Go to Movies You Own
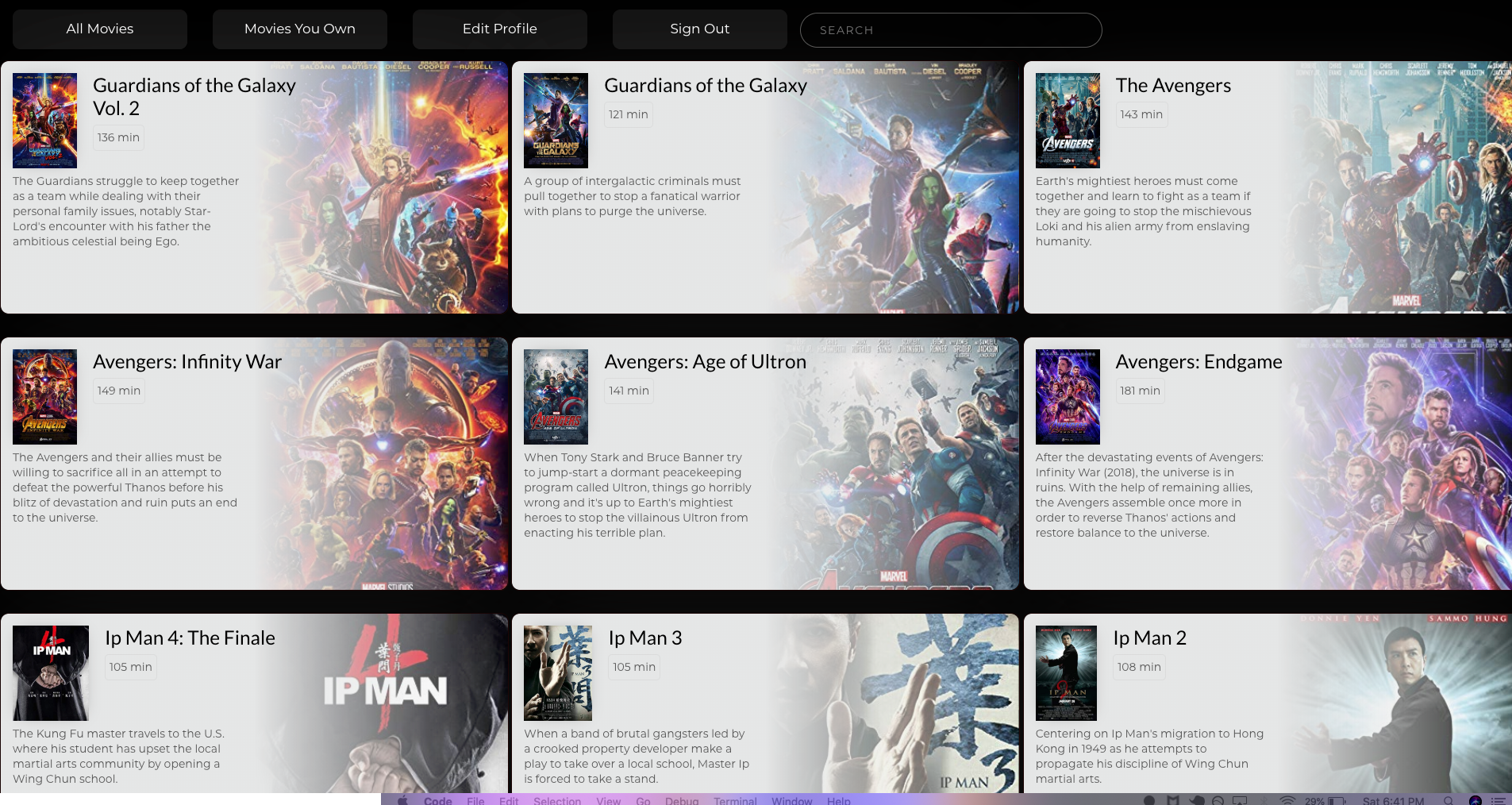 pyautogui.click(x=300, y=29)
